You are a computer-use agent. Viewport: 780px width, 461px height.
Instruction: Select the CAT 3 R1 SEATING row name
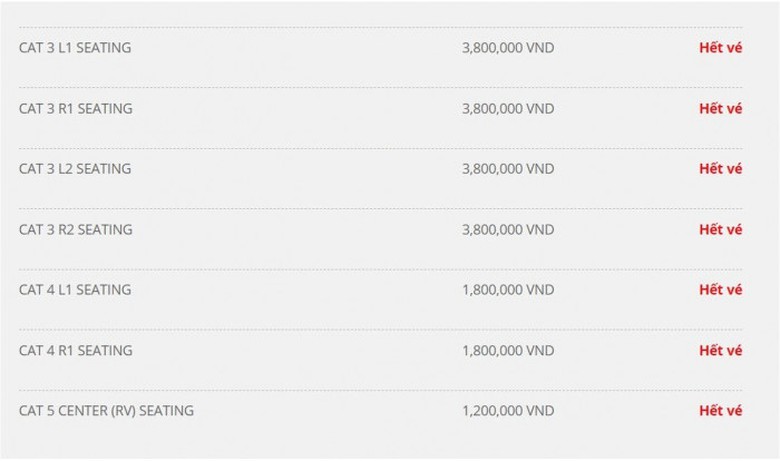(x=75, y=108)
